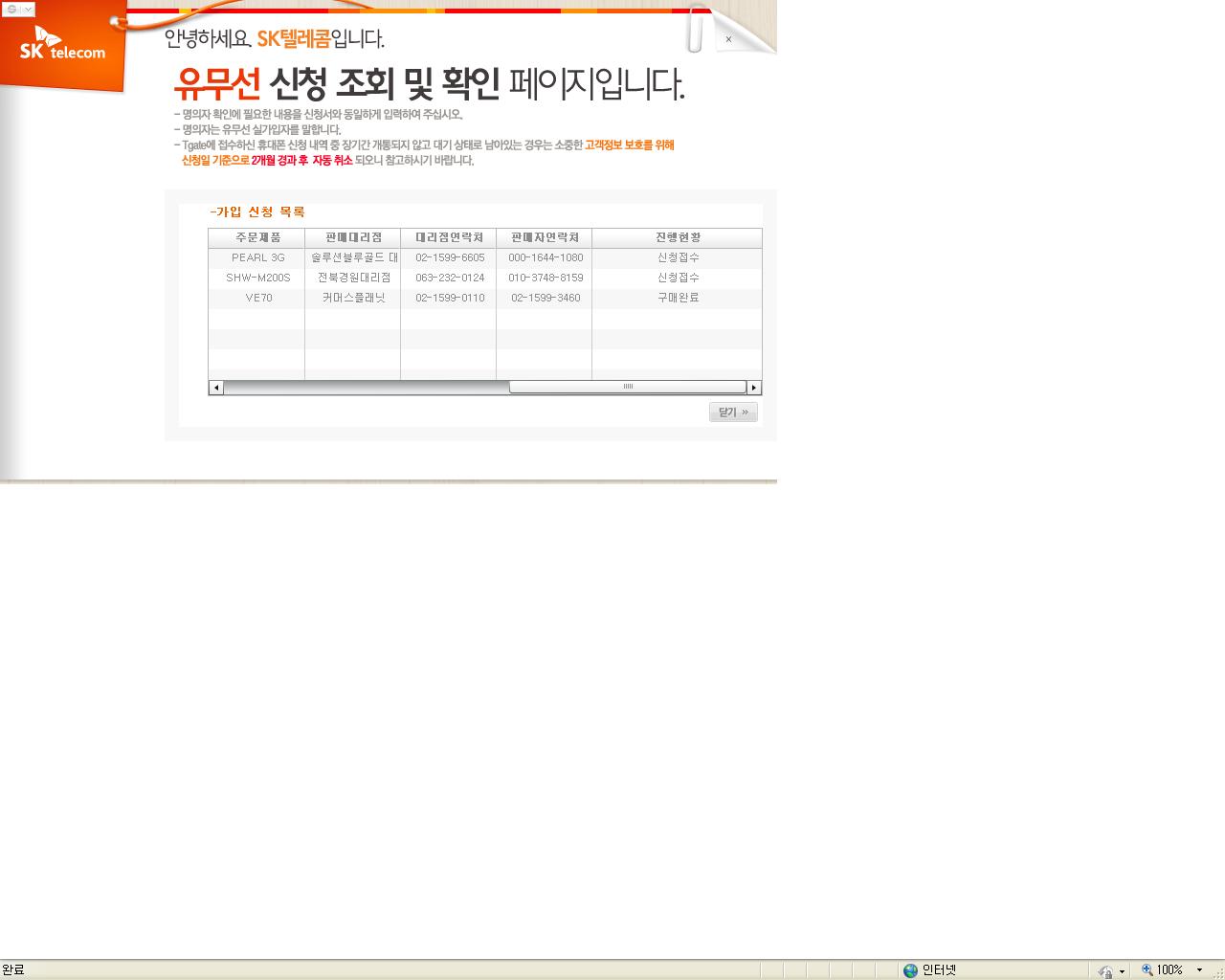The image size is (1225, 980).
Task: Click dealer phone 02-1599-0110
Action: 450,298
